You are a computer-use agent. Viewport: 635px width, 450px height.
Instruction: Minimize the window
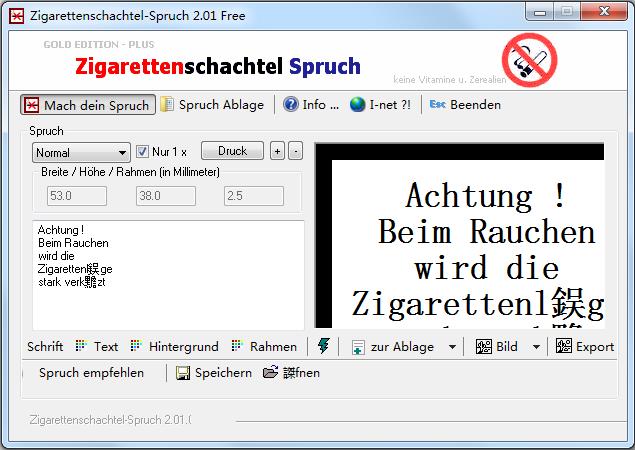click(x=540, y=12)
